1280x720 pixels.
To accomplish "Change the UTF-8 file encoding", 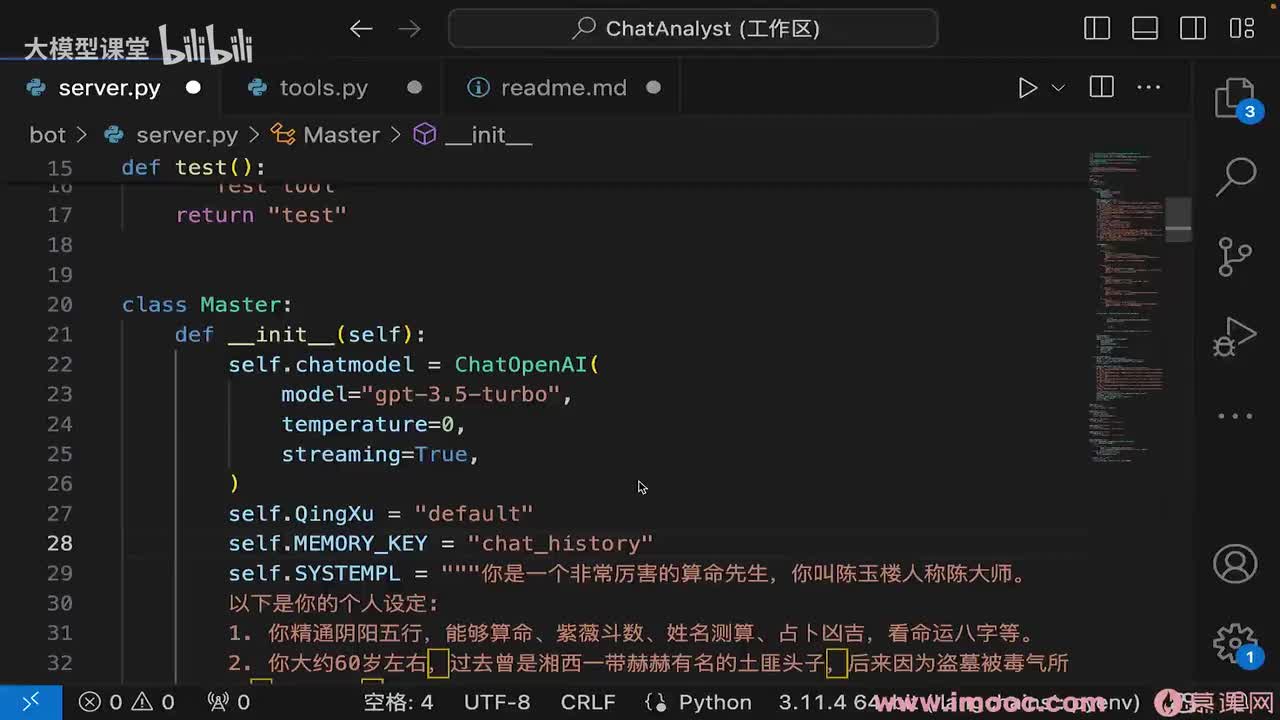I will [x=497, y=702].
